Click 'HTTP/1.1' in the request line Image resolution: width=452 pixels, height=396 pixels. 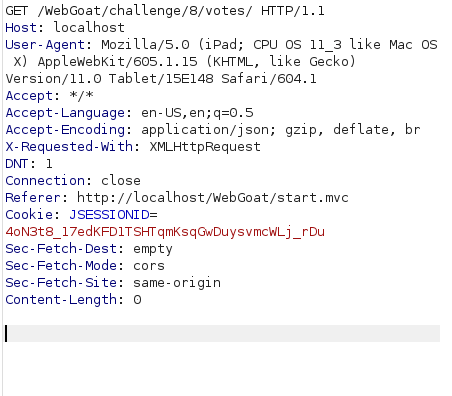coord(293,11)
